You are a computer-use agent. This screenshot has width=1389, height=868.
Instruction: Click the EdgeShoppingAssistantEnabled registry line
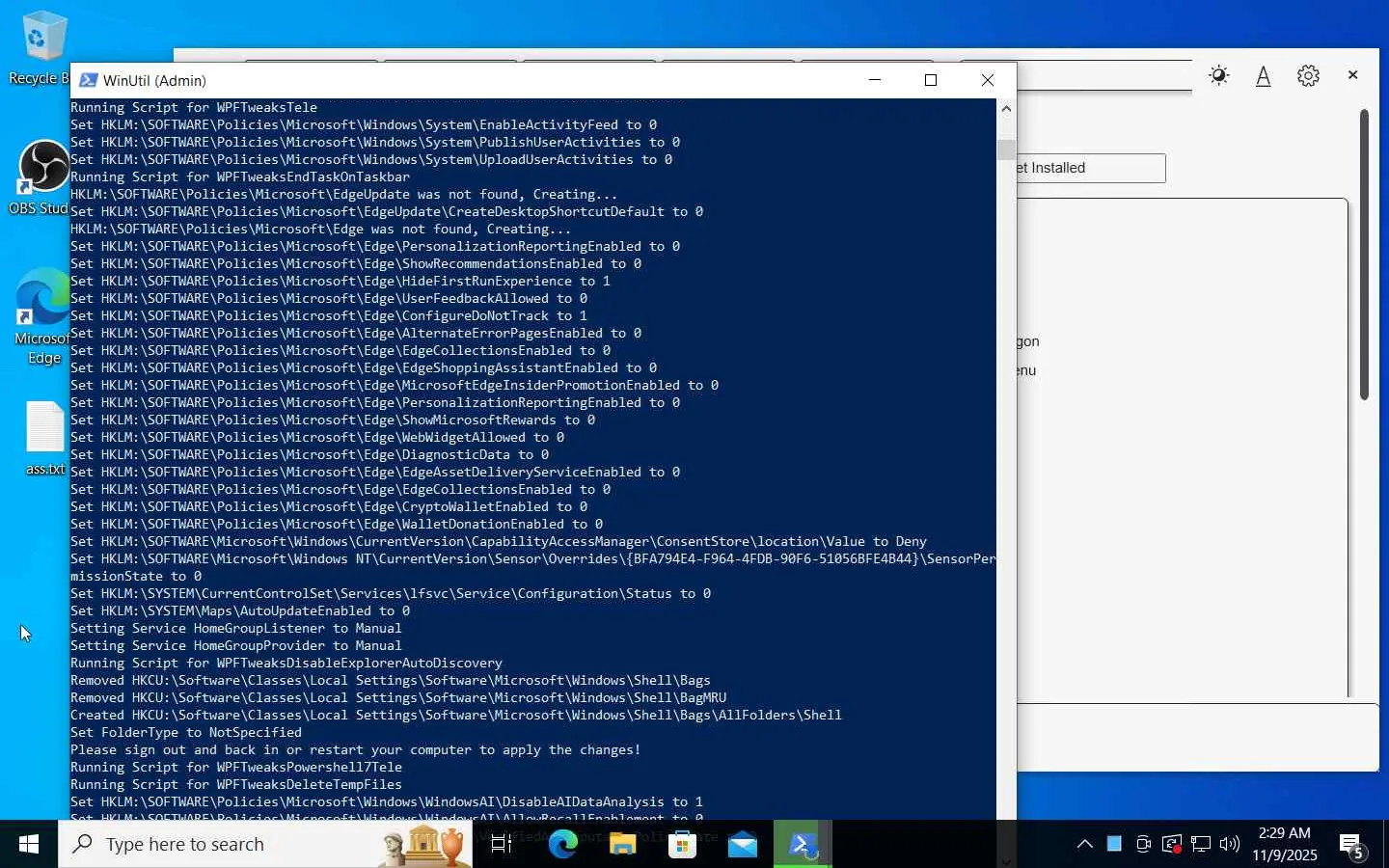[x=364, y=367]
